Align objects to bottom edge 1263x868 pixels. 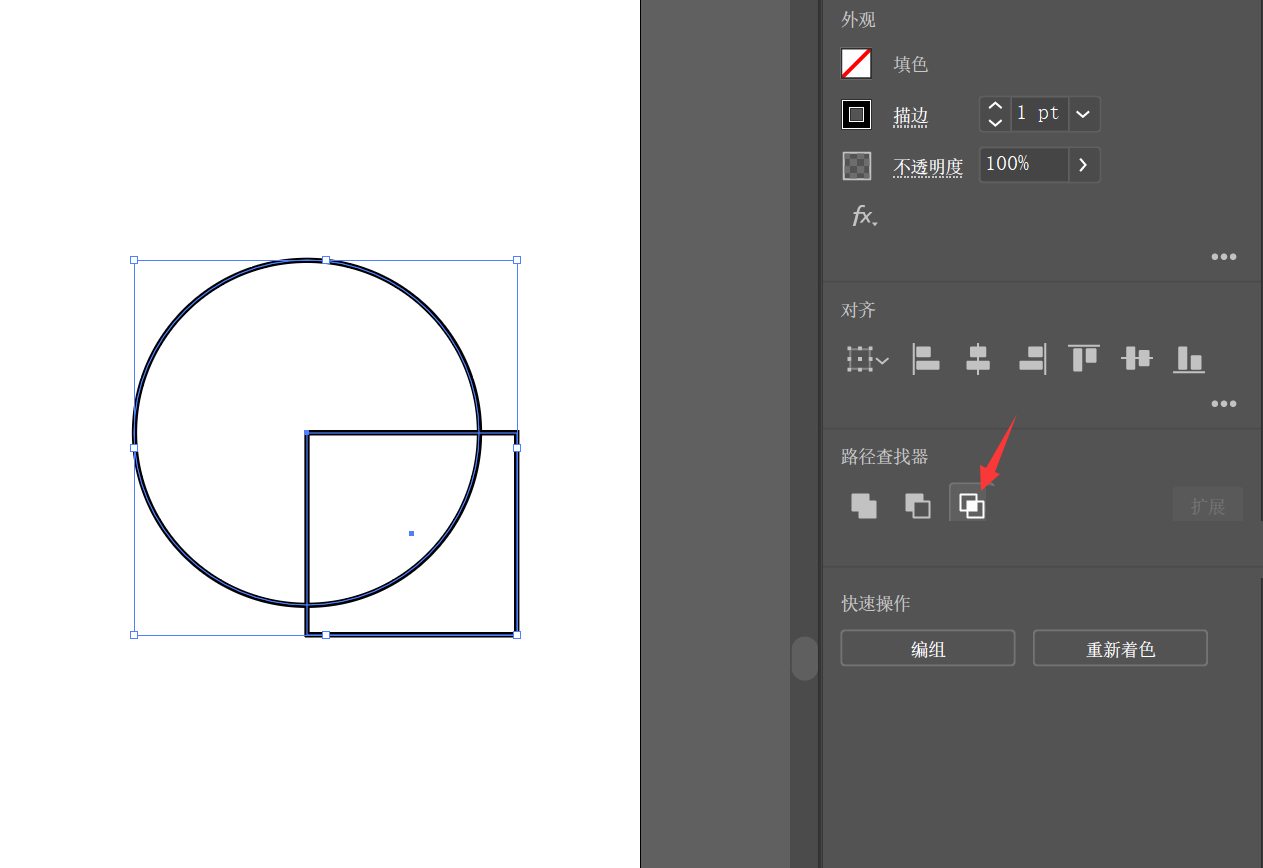pos(1189,359)
